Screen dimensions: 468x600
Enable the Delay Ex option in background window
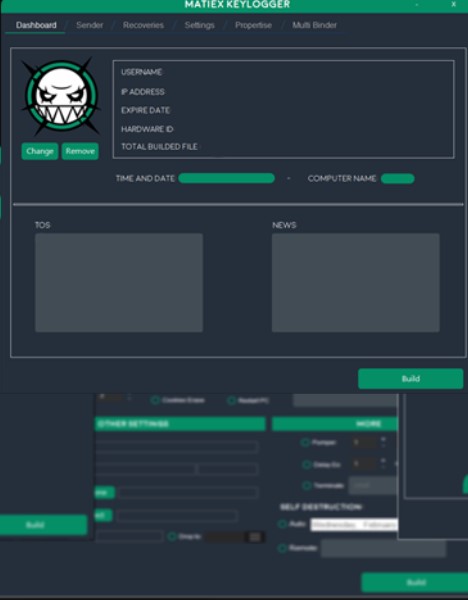click(307, 465)
